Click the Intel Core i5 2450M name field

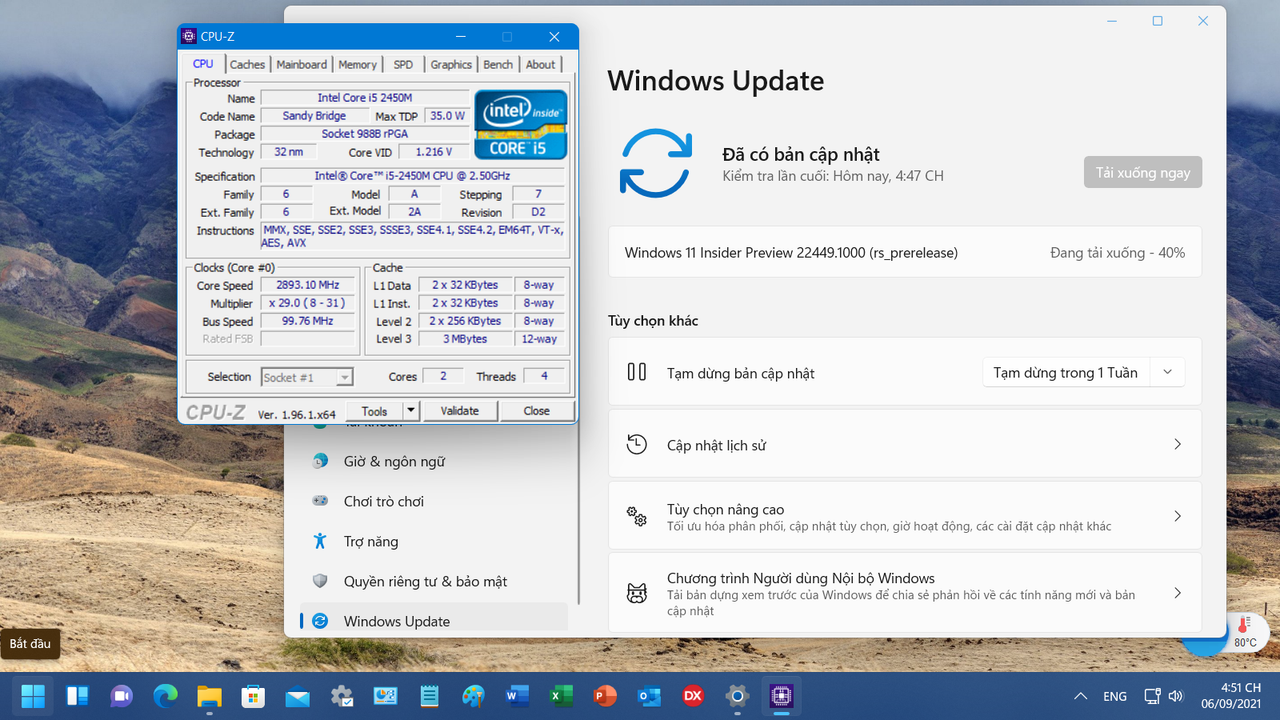coord(365,98)
